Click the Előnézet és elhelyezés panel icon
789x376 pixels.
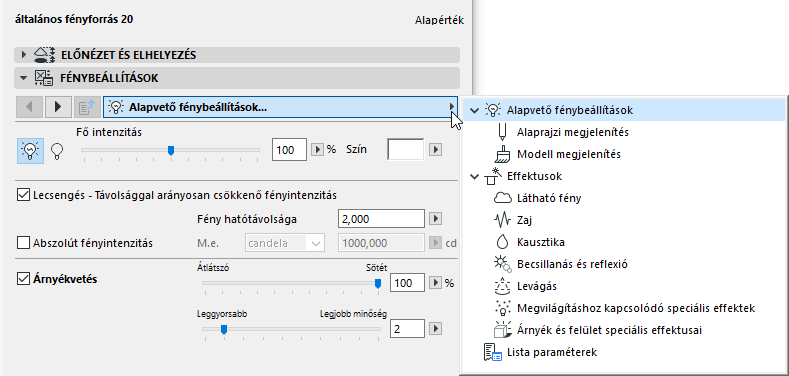coord(44,55)
